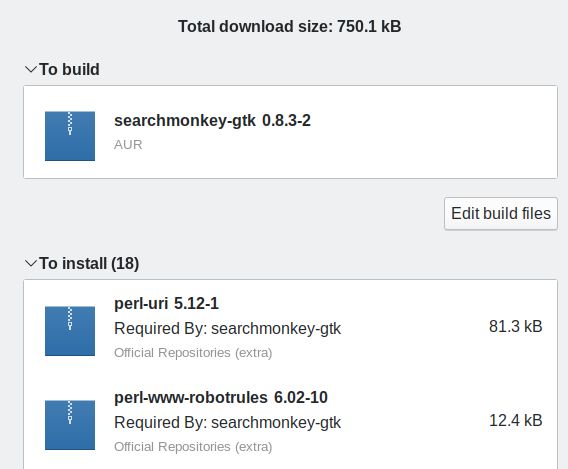Select the perl-uri package name
The height and width of the screenshot is (469, 568).
click(x=141, y=303)
